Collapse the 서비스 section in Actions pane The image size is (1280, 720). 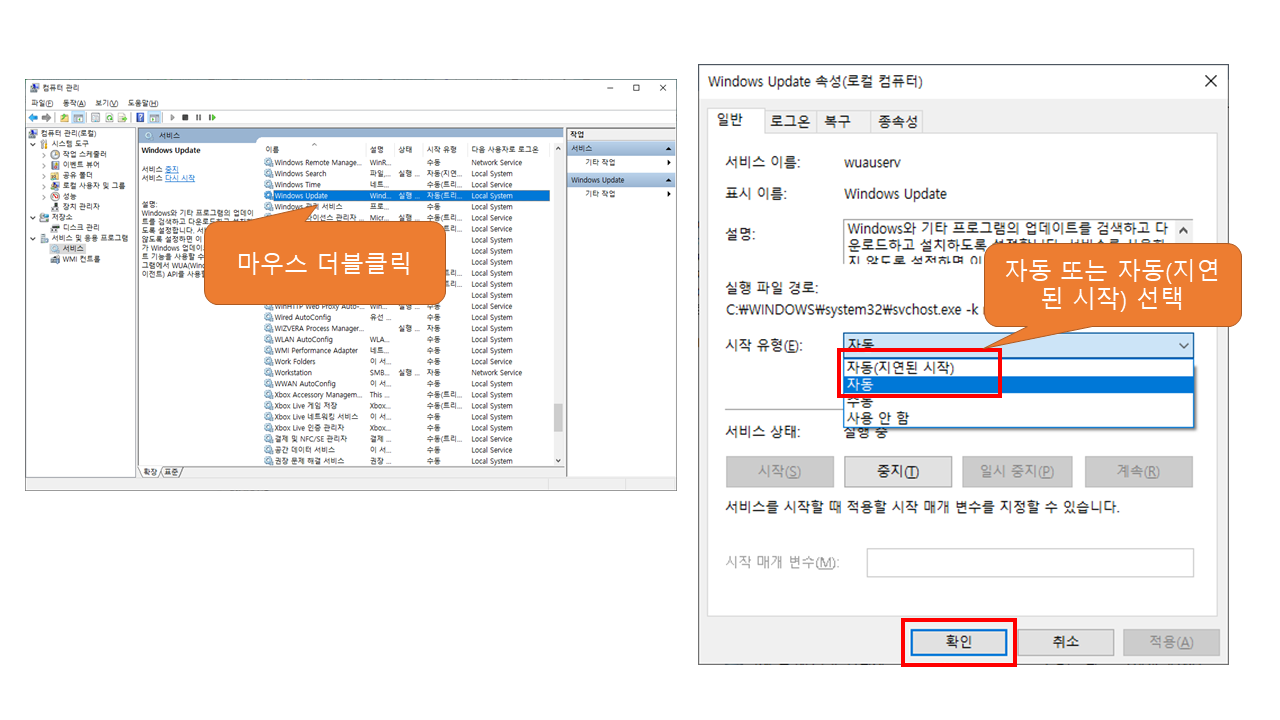[669, 148]
